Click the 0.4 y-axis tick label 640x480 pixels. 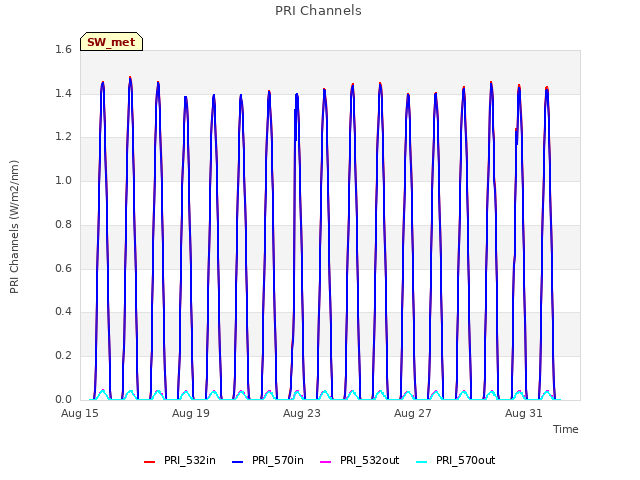(x=63, y=312)
